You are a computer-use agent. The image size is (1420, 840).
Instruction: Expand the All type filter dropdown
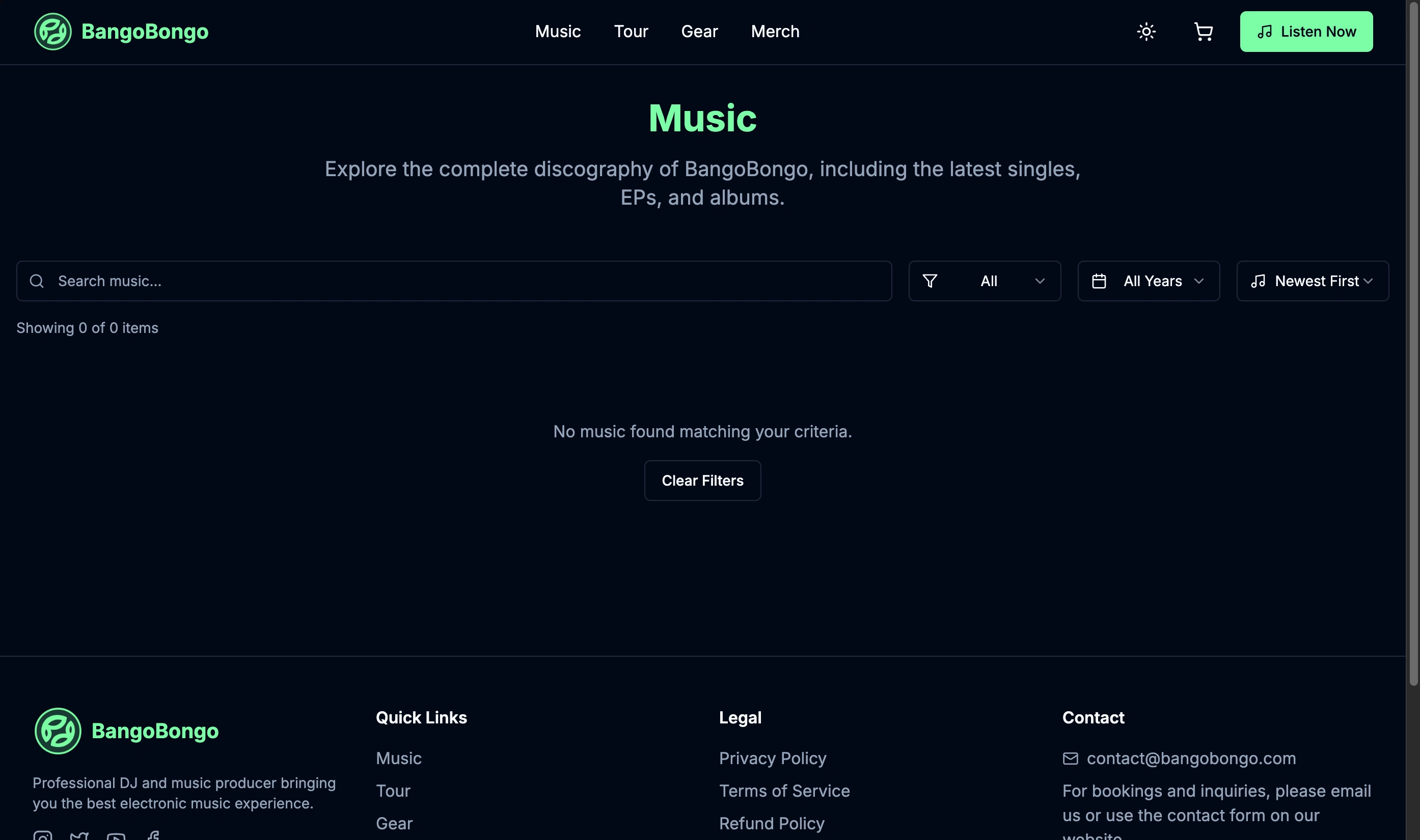click(984, 282)
